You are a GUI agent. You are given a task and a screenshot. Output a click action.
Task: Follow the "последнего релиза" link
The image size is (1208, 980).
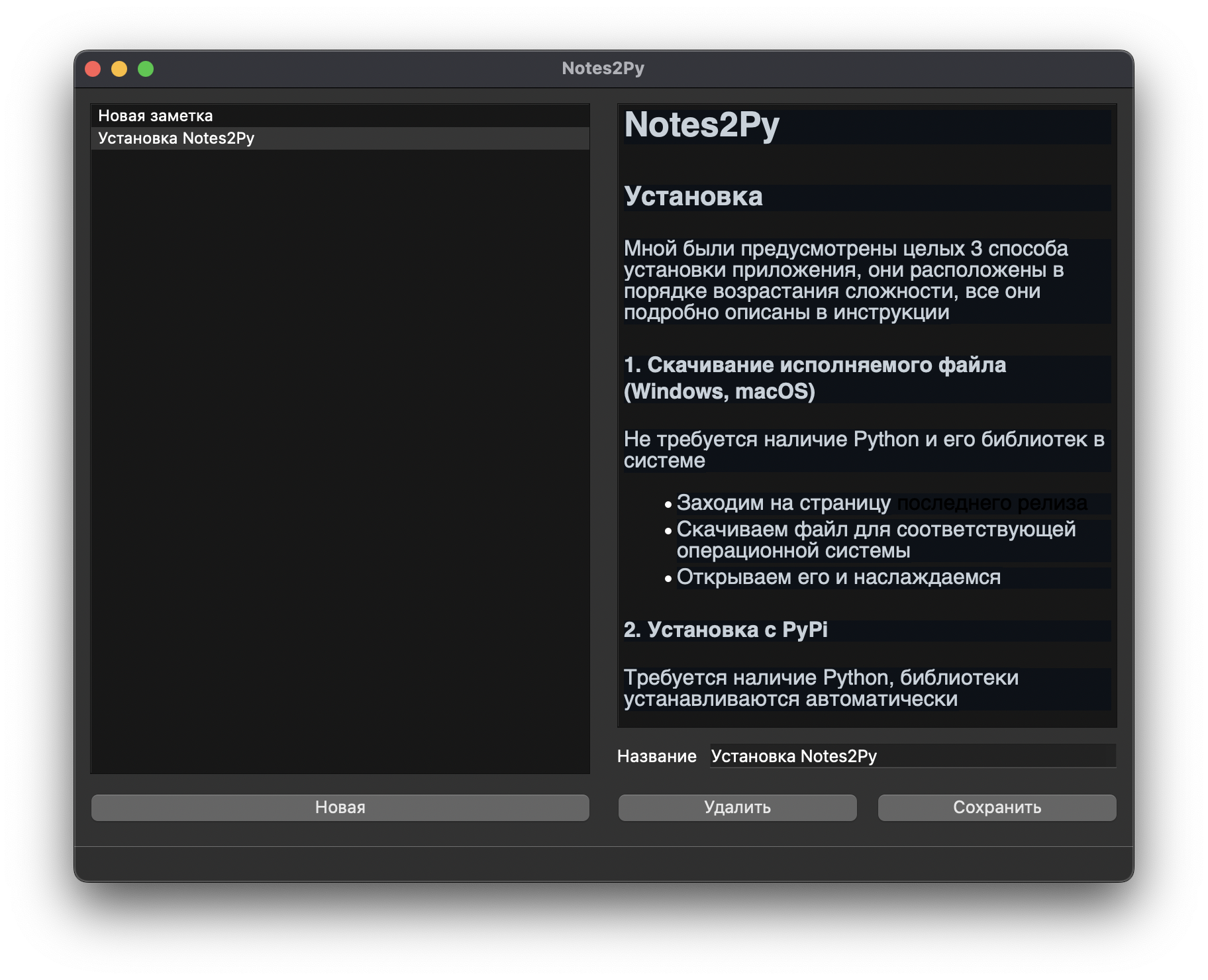pos(991,503)
